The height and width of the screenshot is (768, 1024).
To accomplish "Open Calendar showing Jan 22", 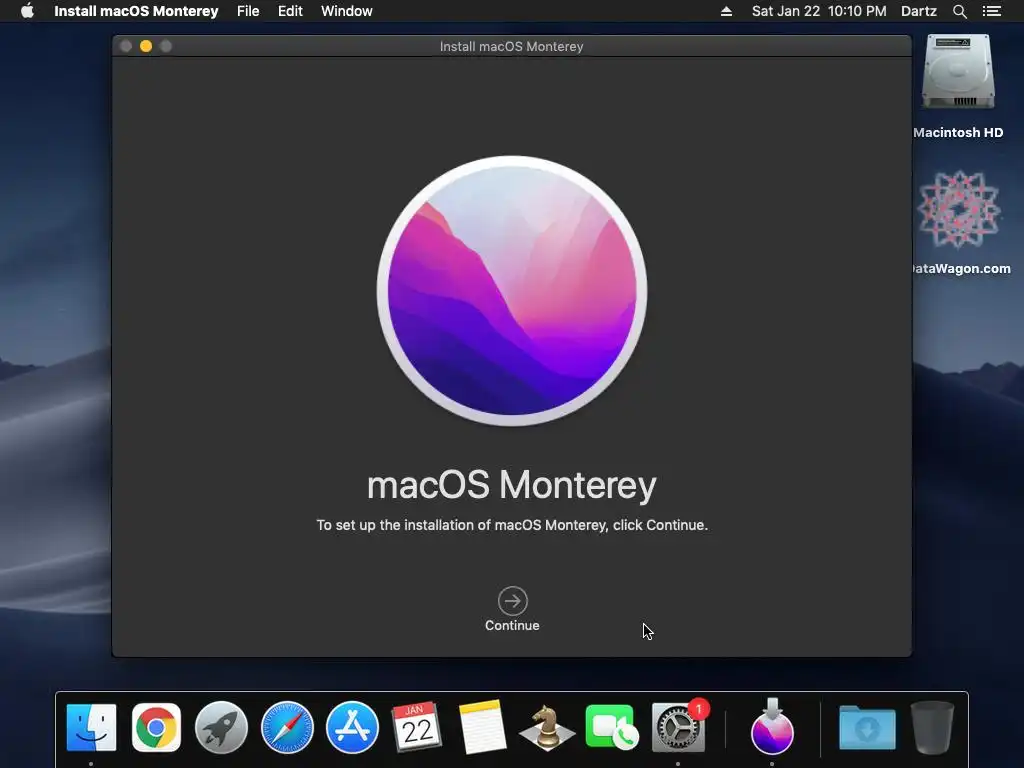I will click(417, 727).
